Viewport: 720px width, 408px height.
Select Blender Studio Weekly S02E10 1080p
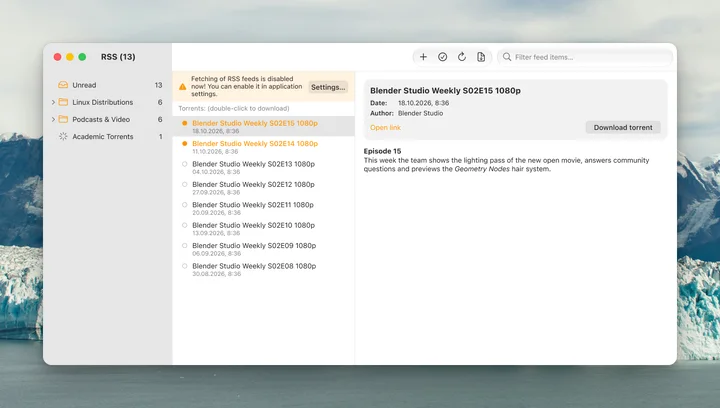[264, 229]
